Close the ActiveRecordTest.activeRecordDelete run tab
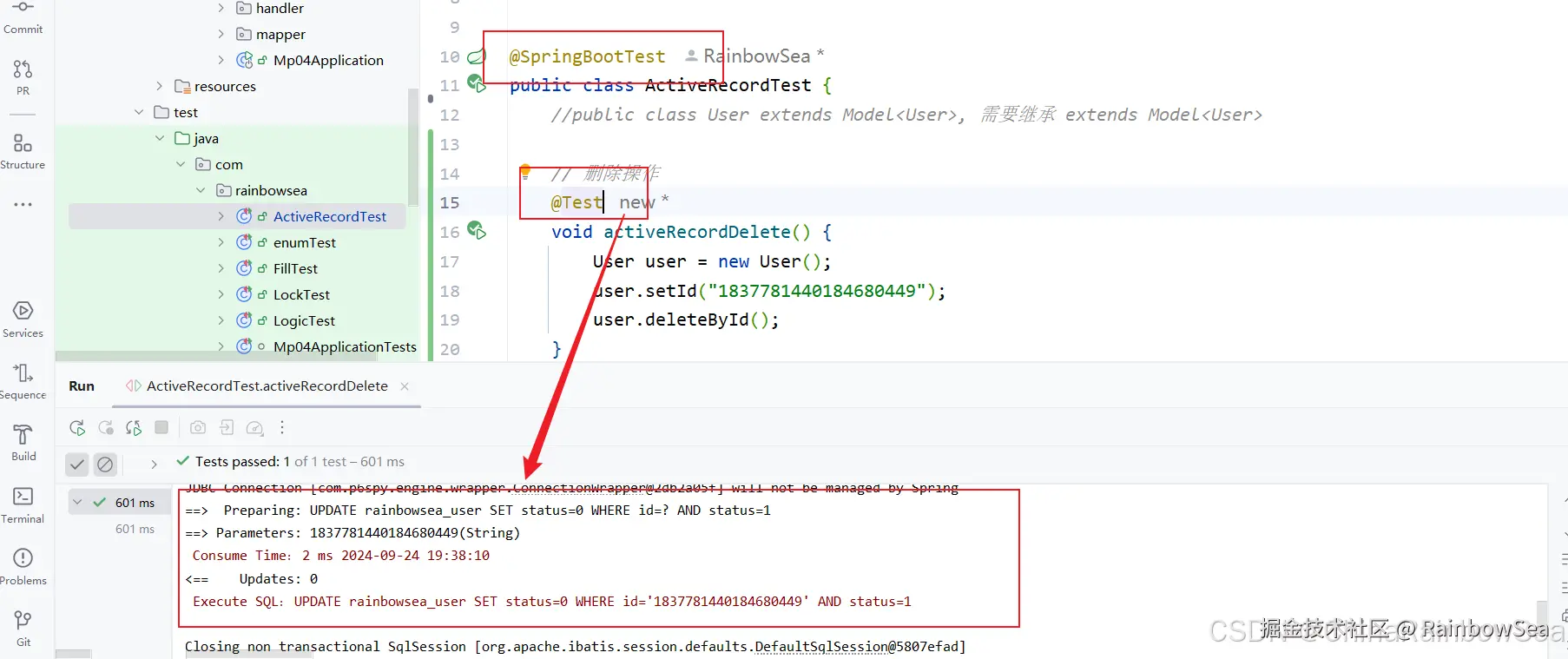Viewport: 1568px width, 659px height. click(405, 386)
